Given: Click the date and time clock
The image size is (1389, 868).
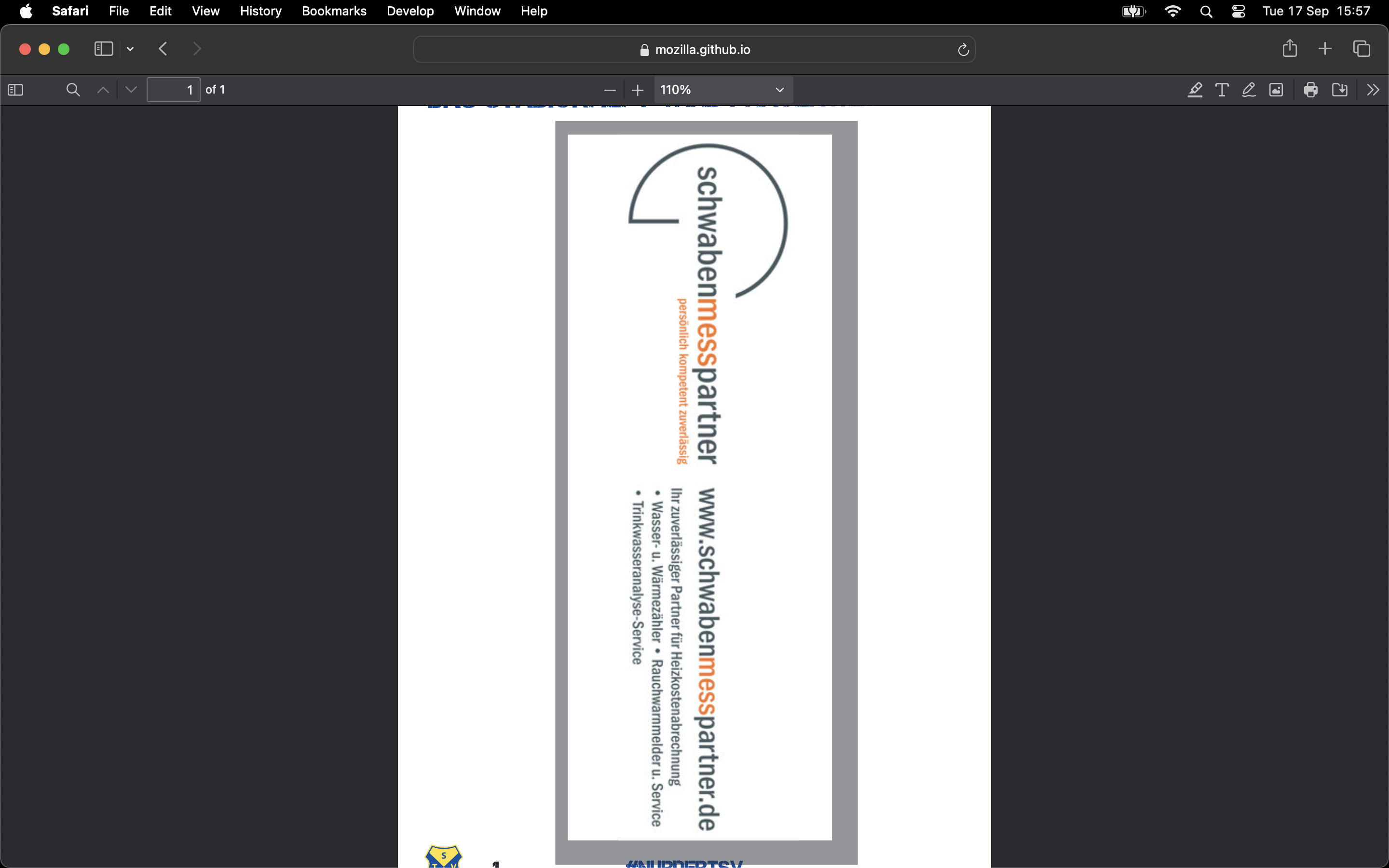Looking at the screenshot, I should [x=1316, y=11].
